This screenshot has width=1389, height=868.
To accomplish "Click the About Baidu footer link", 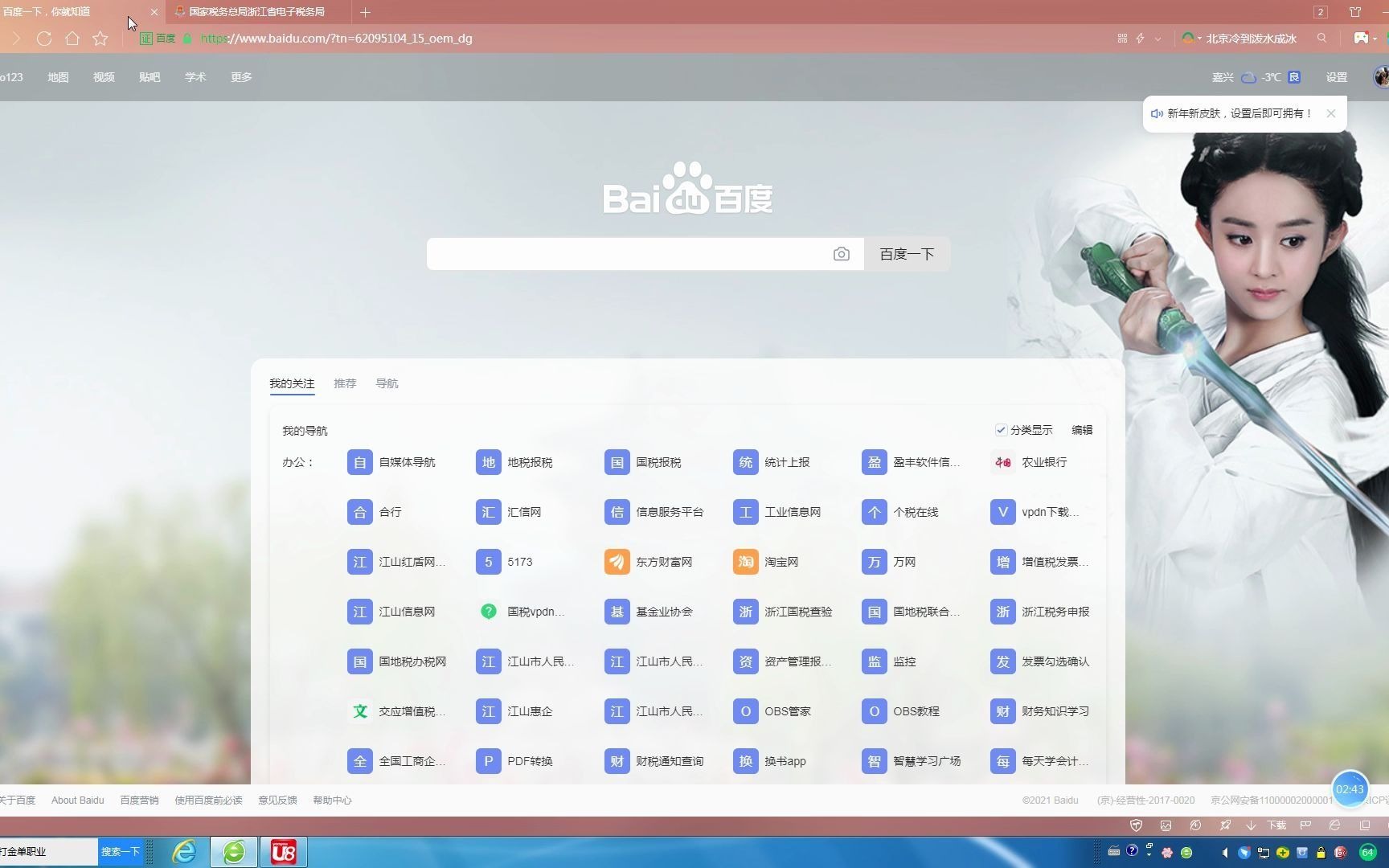I will (78, 800).
